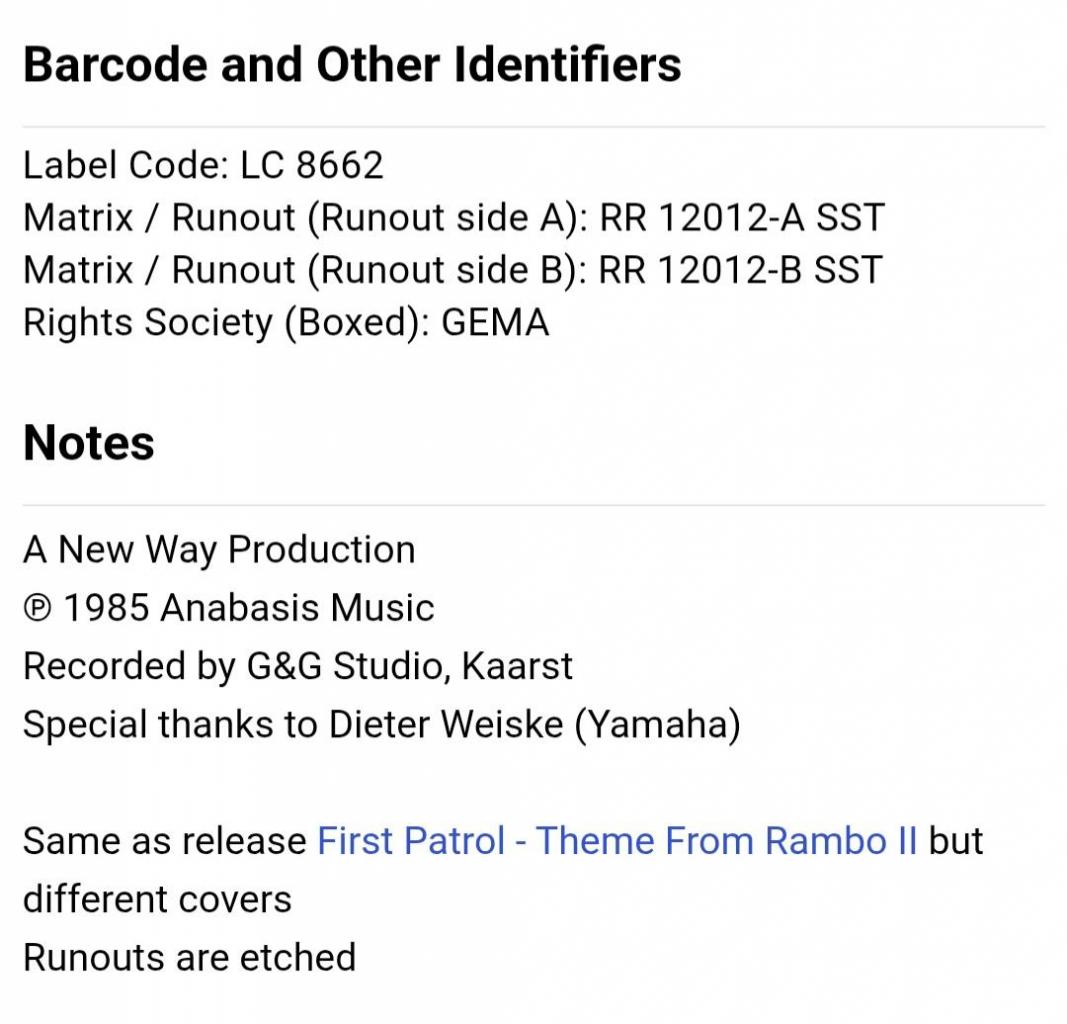Screen dimensions: 1067x1024
Task: Click the word Yamaha in parentheses
Action: click(657, 725)
